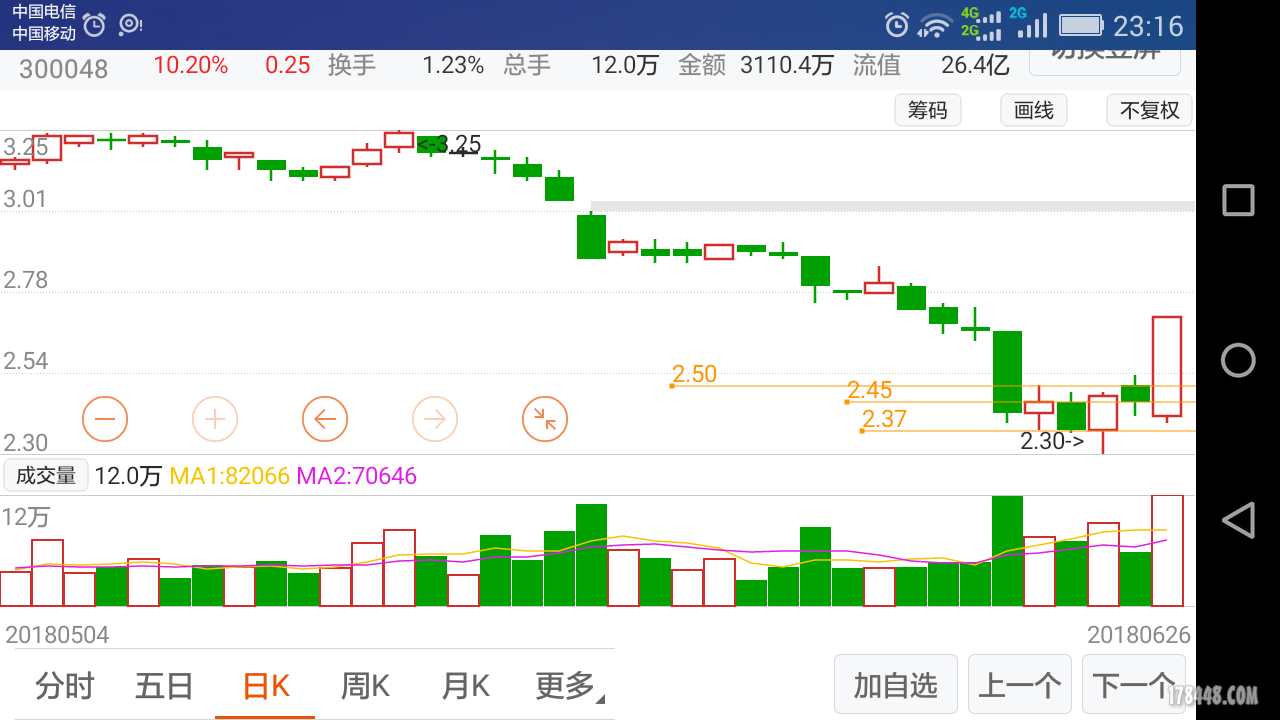This screenshot has height=720, width=1280.
Task: Go to the next stock with 下一个
Action: [1134, 685]
